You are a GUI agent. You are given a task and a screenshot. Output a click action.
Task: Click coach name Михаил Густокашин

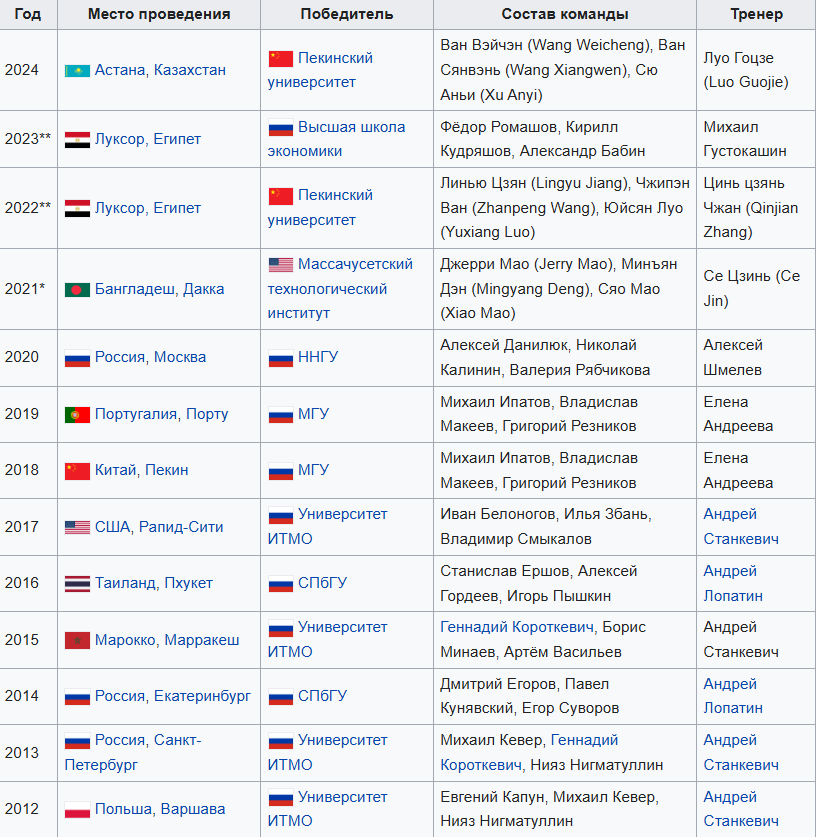[744, 139]
